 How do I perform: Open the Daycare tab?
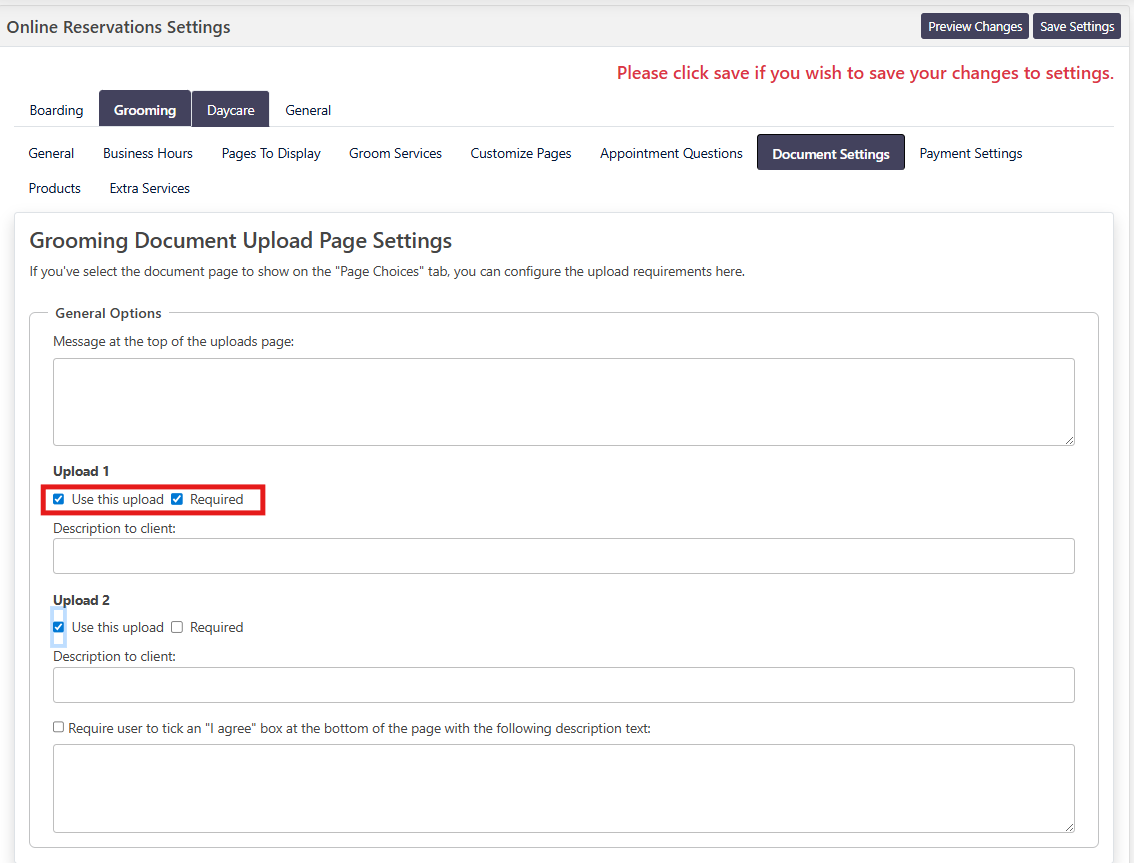click(x=230, y=110)
